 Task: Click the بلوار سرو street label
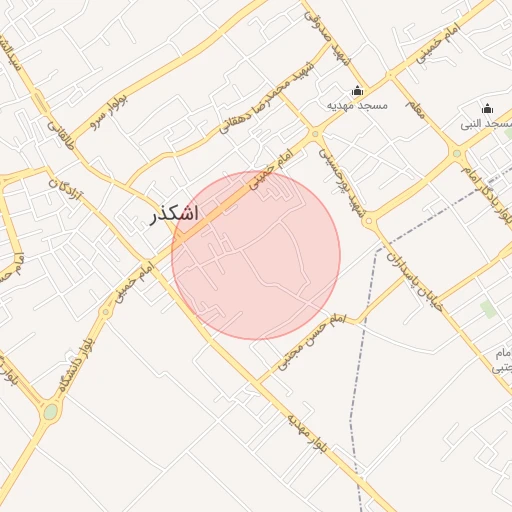(108, 112)
